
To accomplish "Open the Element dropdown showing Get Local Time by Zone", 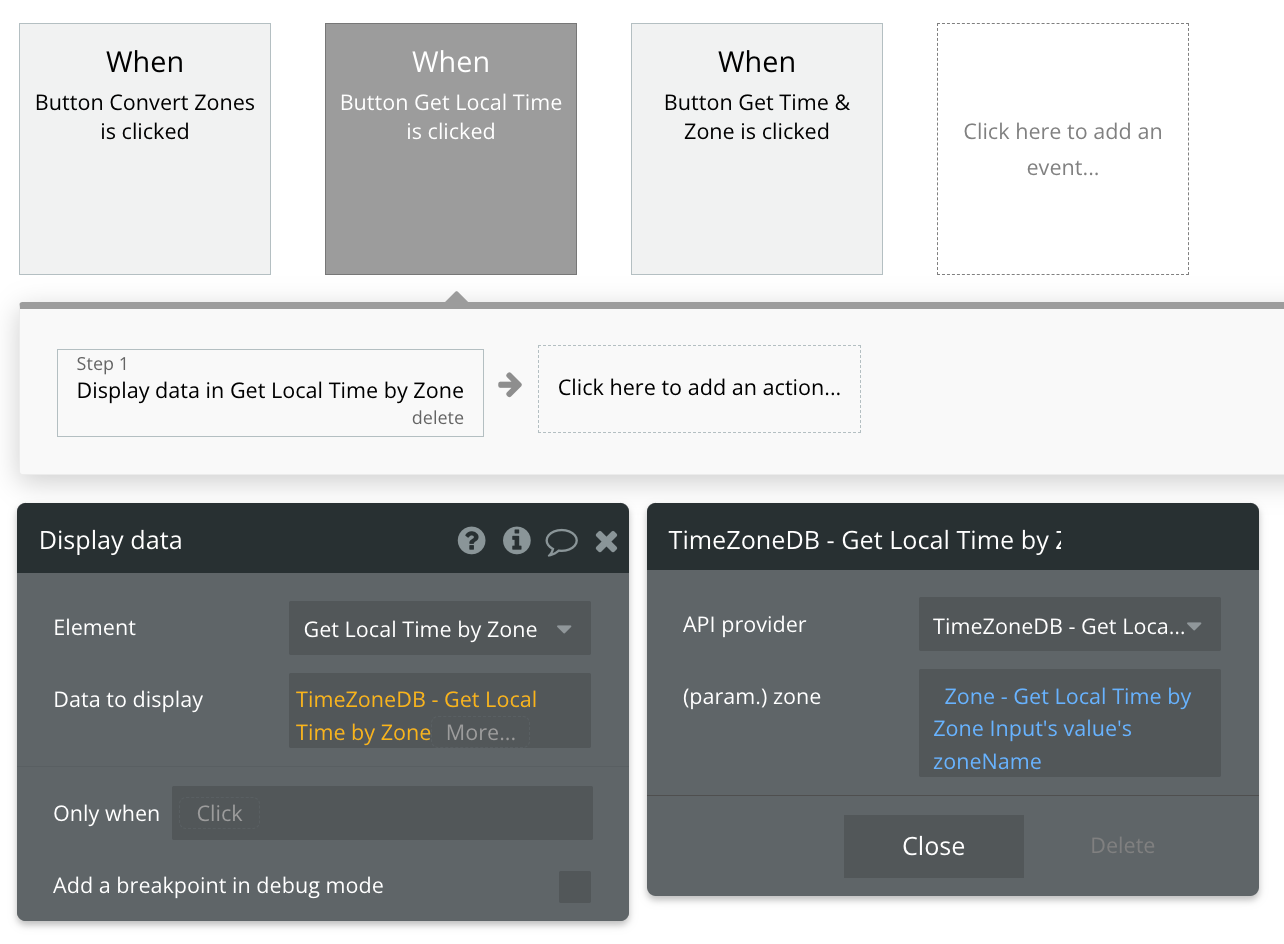I will (440, 628).
